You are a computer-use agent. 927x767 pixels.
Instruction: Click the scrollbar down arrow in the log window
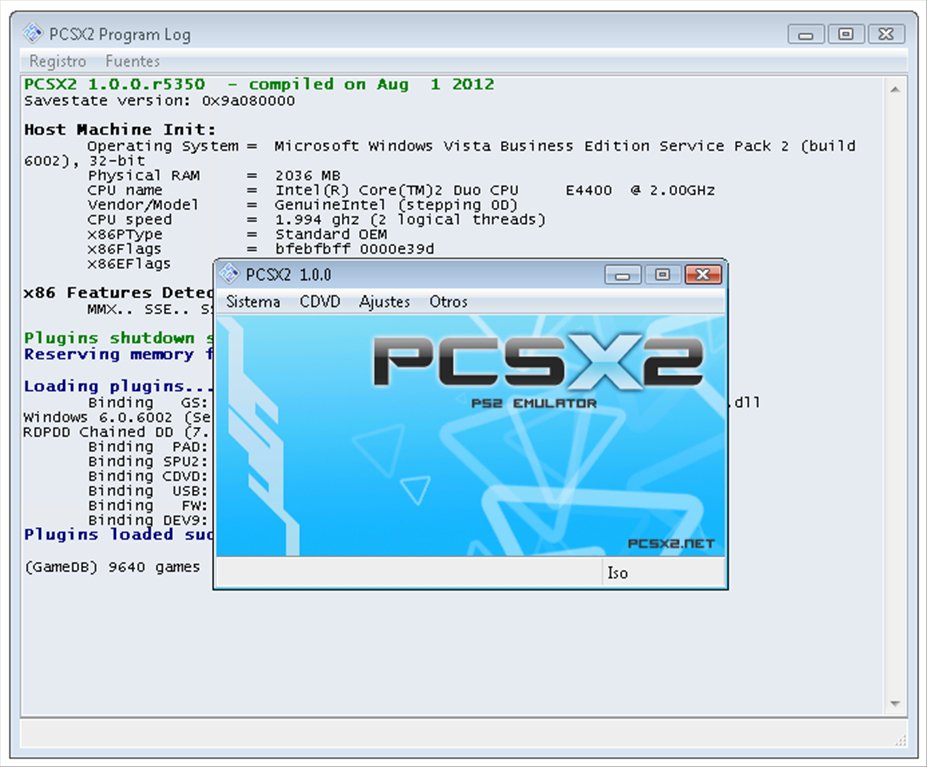[x=896, y=703]
